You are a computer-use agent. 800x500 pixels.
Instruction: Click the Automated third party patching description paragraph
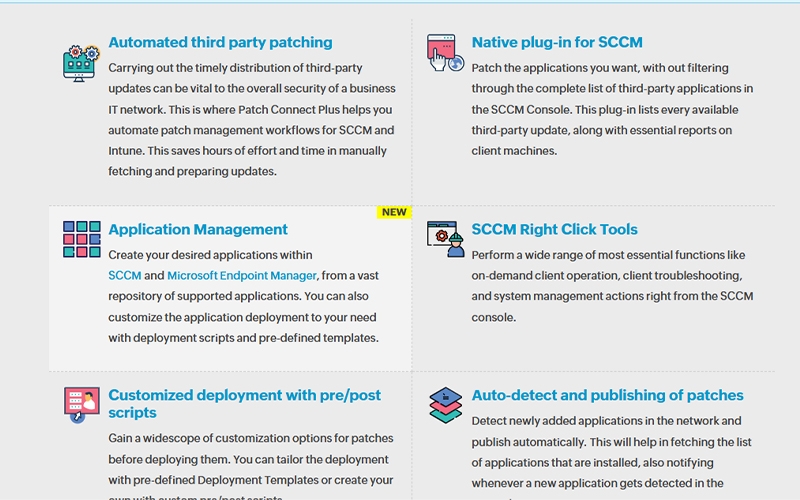pyautogui.click(x=252, y=120)
